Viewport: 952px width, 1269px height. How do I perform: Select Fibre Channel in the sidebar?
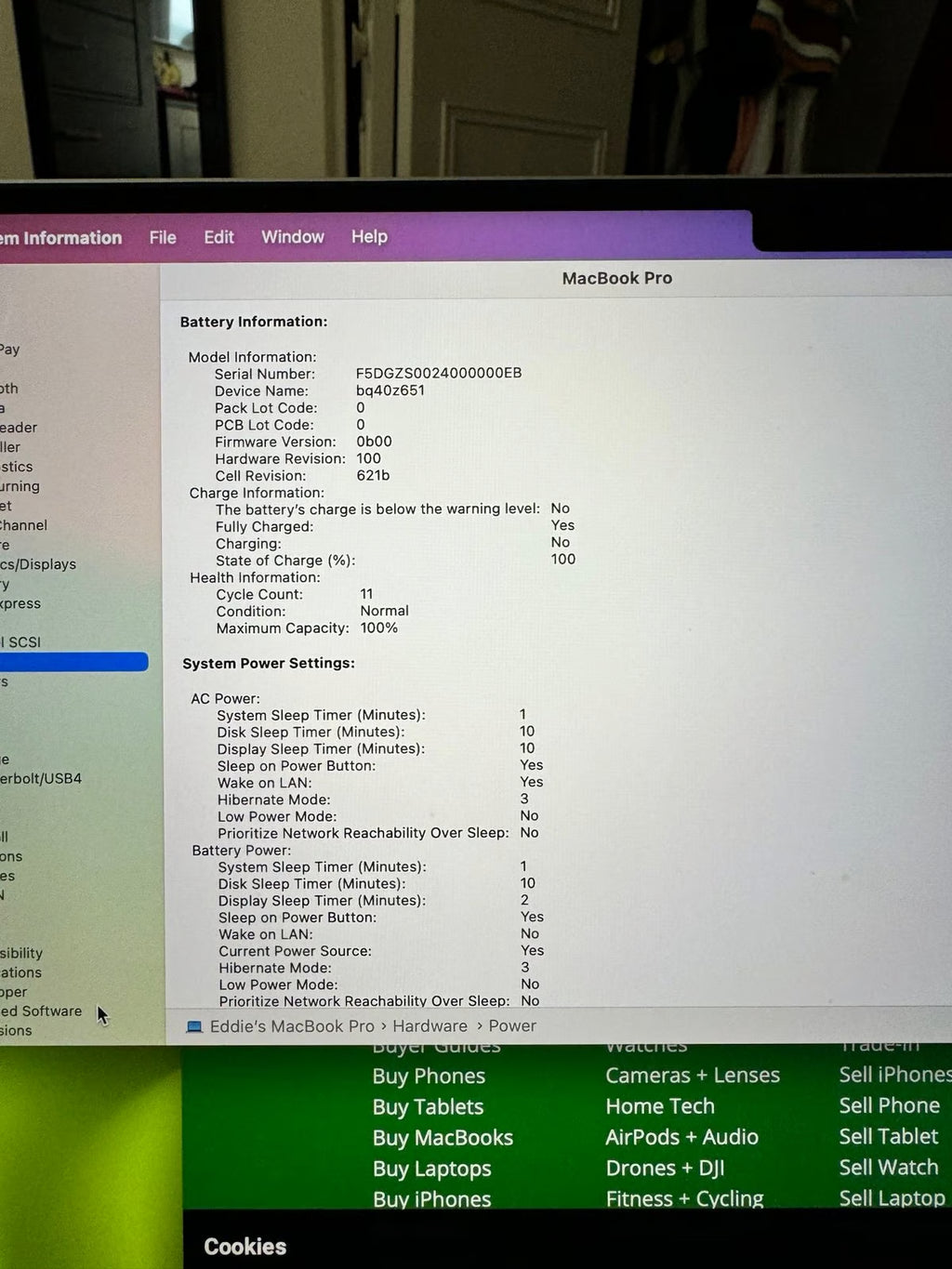(24, 525)
